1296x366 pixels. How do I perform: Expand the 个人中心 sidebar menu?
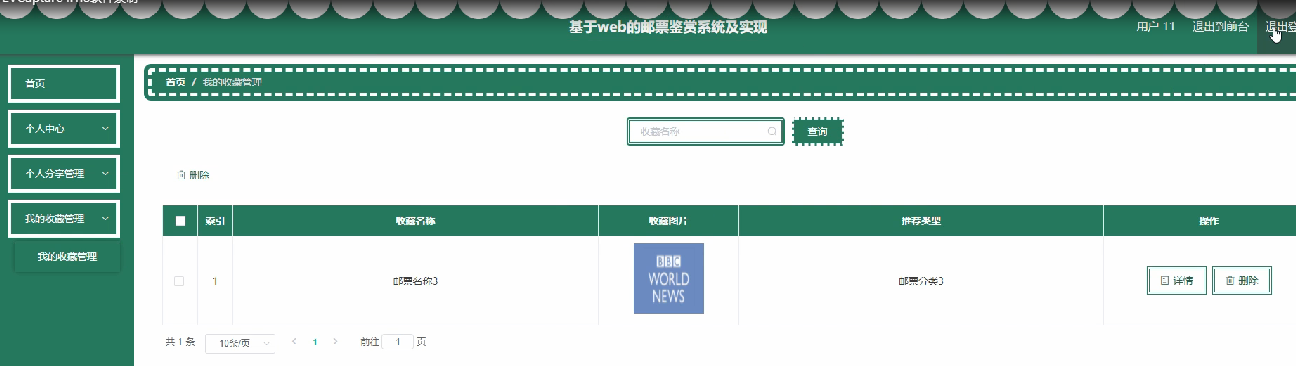click(x=64, y=128)
